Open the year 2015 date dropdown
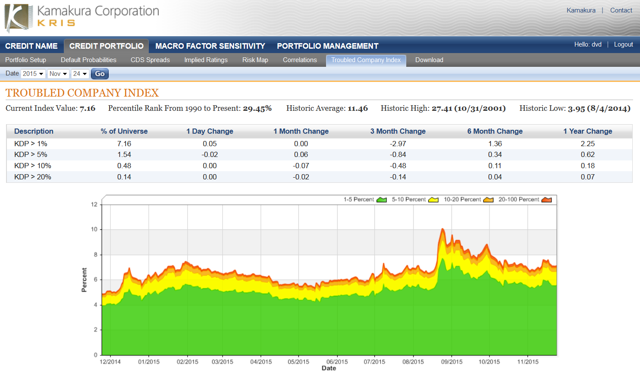Viewport: 640px width, 376px height. (x=33, y=74)
